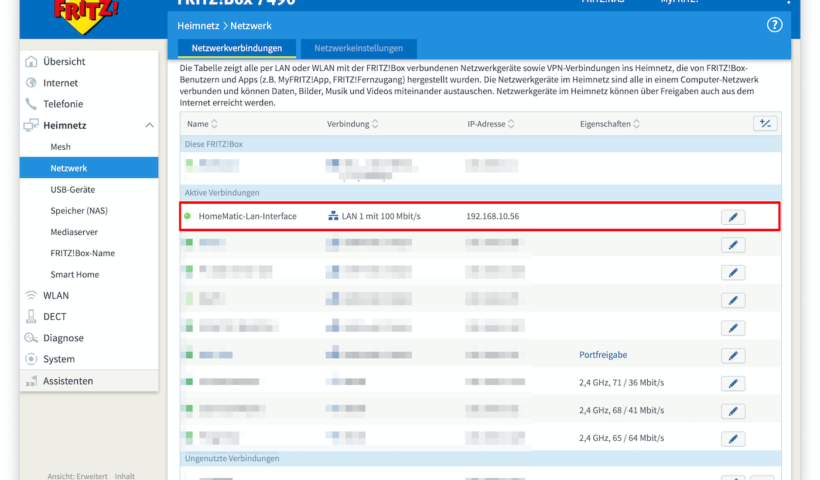Click the WLAN wifi signal icon
Screen dimensions: 820x480
[31, 295]
